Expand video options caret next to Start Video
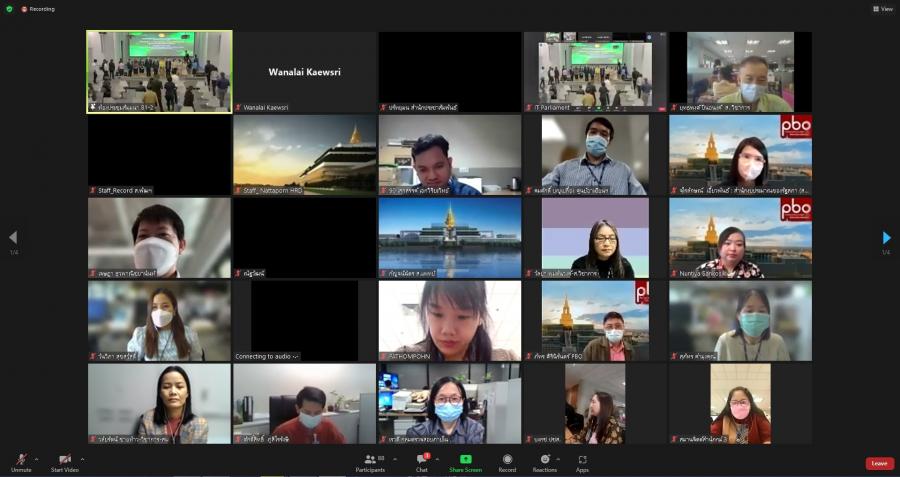 pyautogui.click(x=82, y=459)
